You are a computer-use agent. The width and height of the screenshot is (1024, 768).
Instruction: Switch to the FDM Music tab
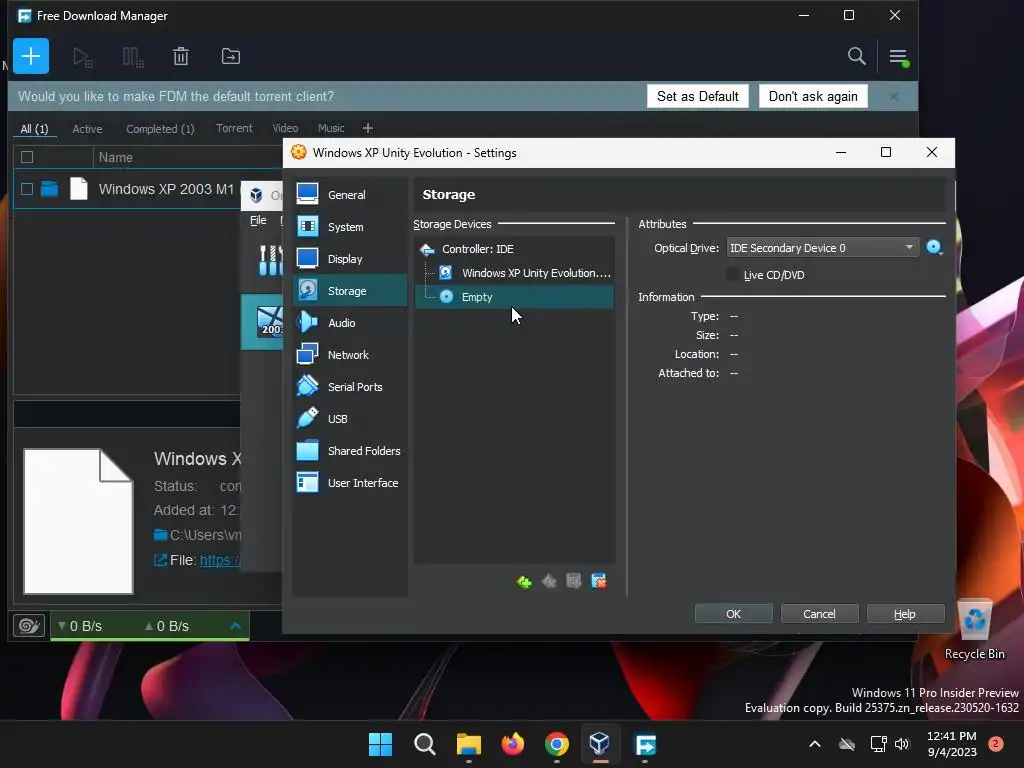pyautogui.click(x=330, y=129)
